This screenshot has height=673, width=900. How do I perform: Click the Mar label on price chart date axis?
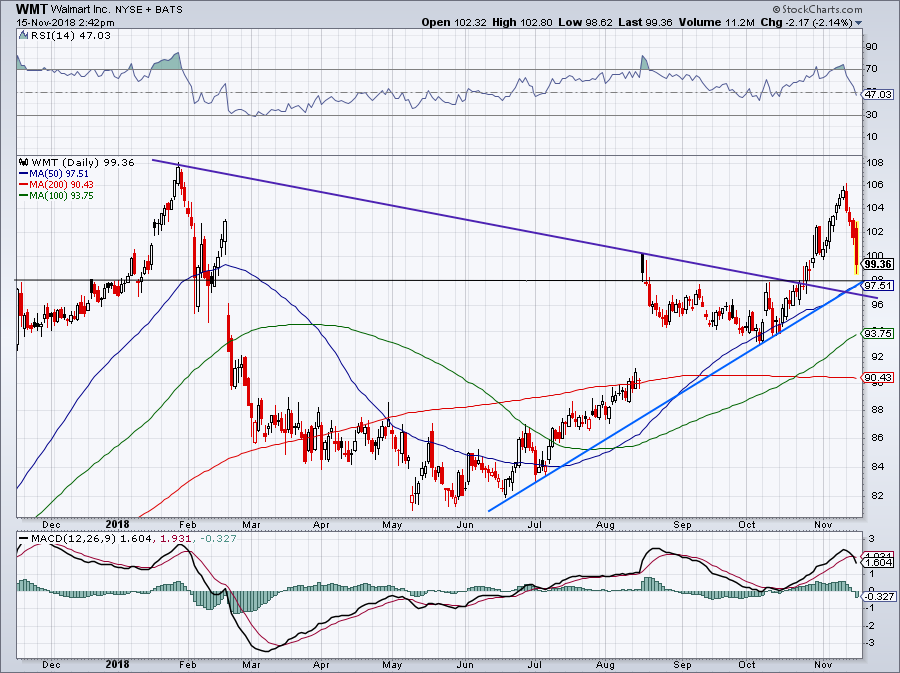pos(251,524)
